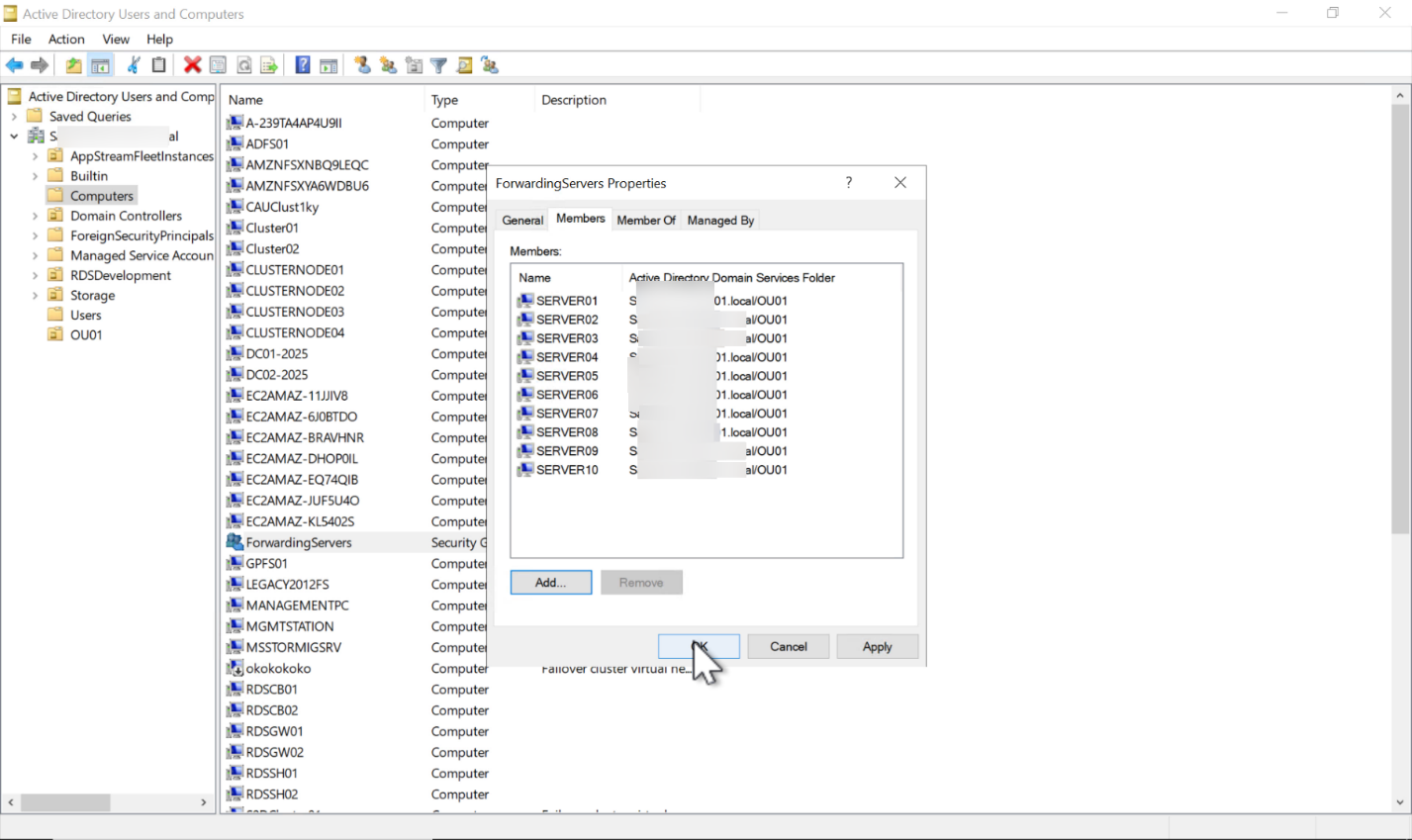The width and height of the screenshot is (1412, 840).
Task: Click the Forward arrow toolbar icon
Action: 40,65
